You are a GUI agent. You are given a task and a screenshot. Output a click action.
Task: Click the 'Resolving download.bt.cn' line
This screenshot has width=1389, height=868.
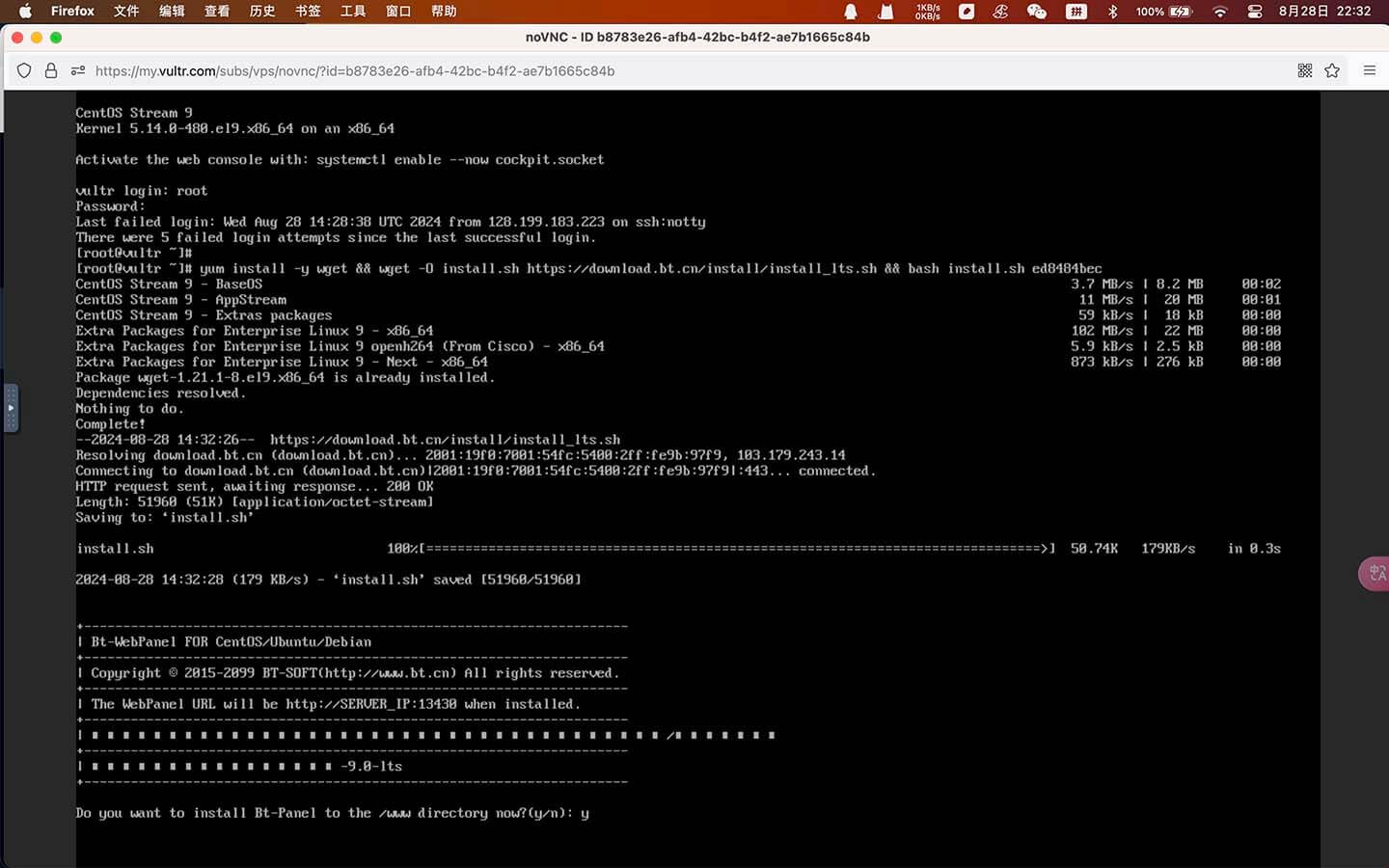click(x=460, y=455)
